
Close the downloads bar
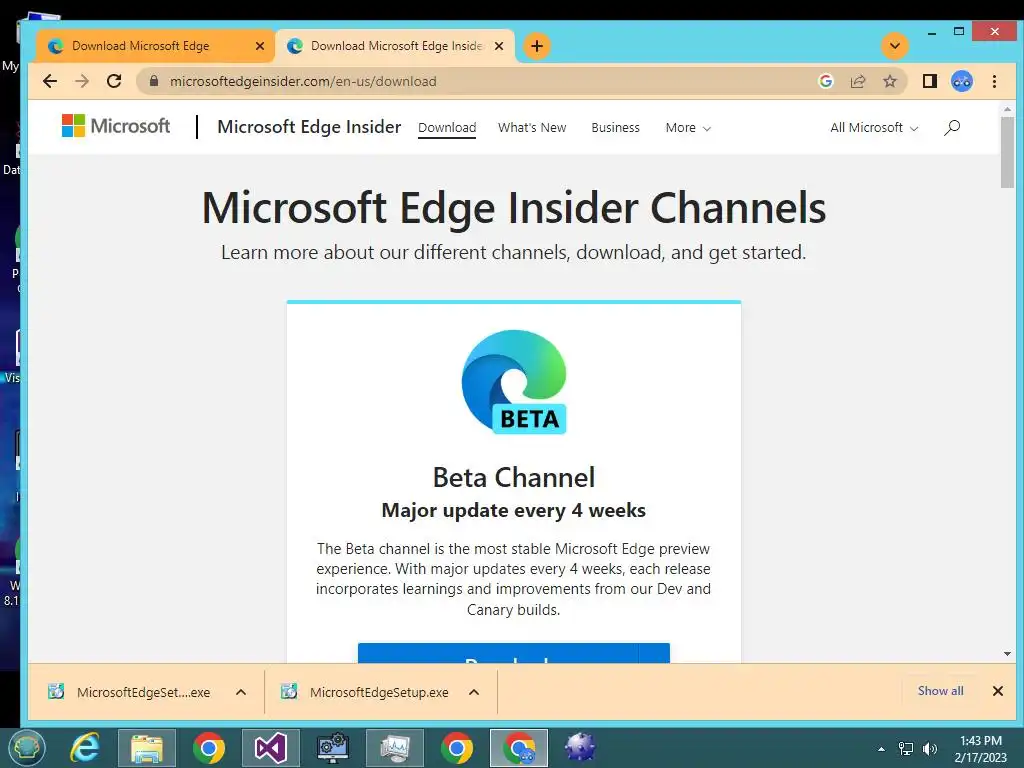pos(998,691)
